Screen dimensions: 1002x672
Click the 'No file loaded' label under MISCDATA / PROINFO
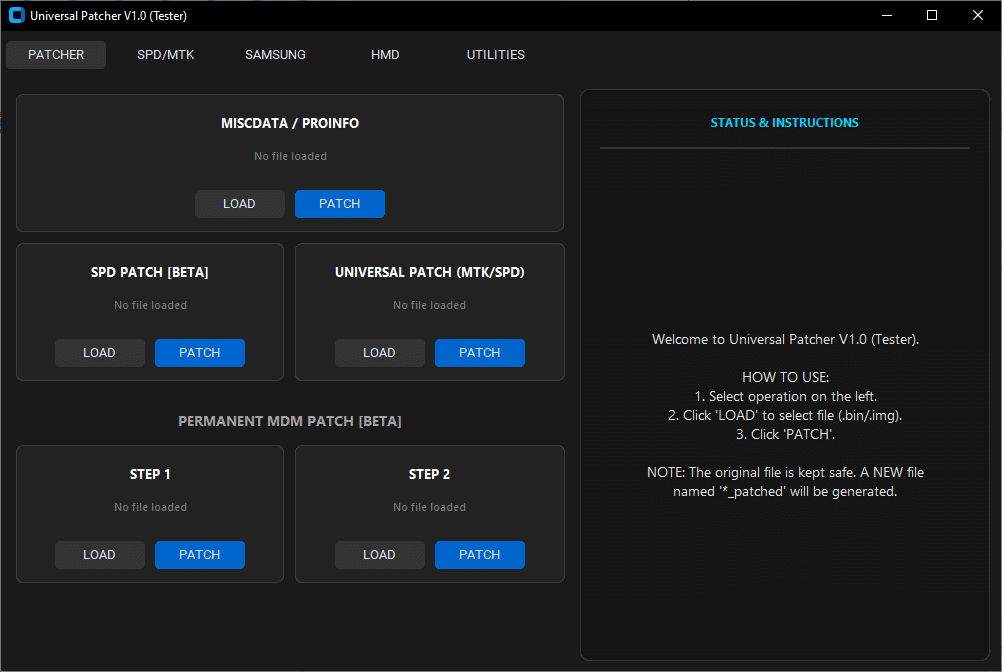click(x=290, y=156)
